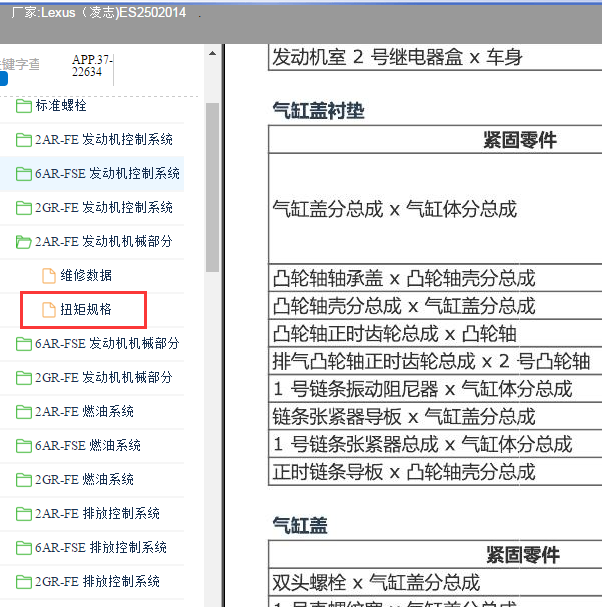
Task: Click the sidebar scroll-up arrow
Action: pyautogui.click(x=212, y=53)
